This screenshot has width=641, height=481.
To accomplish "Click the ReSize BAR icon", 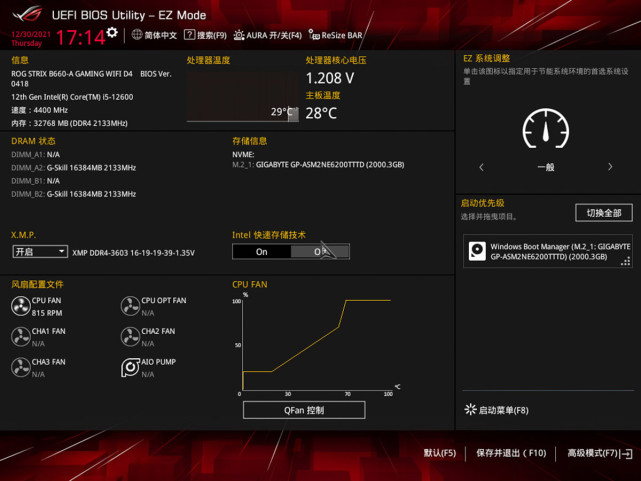I will 314,35.
